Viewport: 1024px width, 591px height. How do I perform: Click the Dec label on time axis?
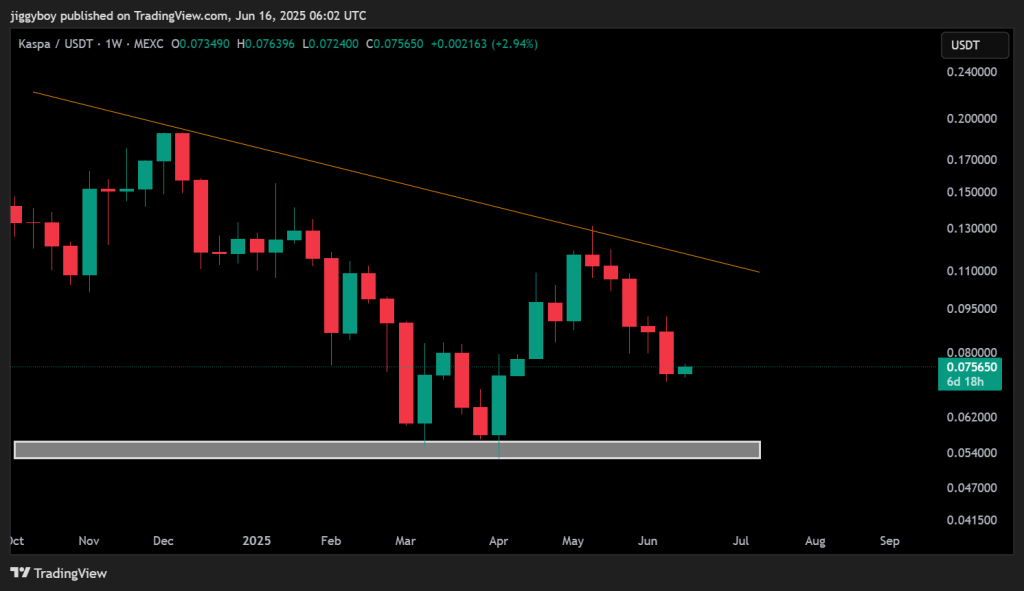(163, 541)
